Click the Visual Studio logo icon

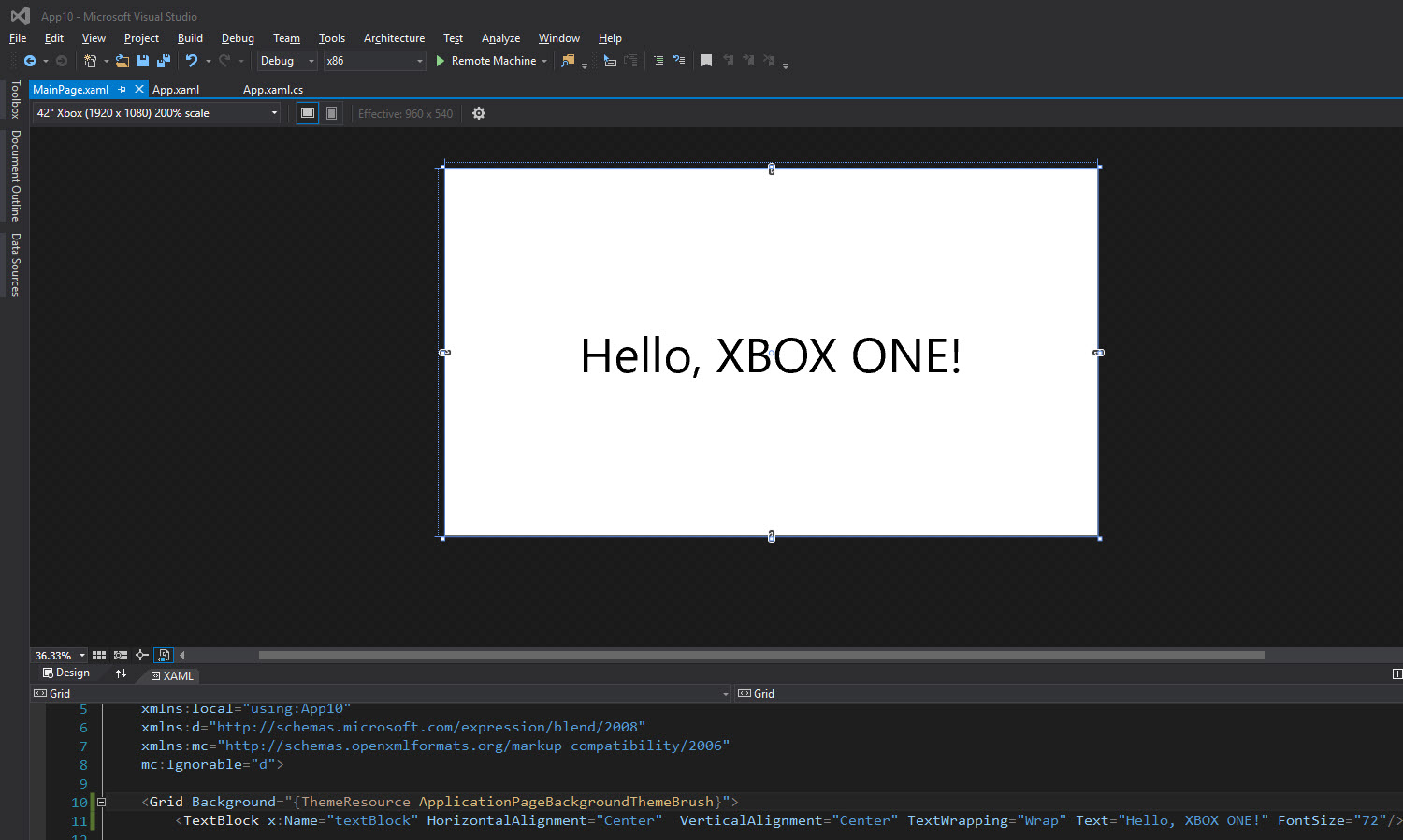click(x=20, y=16)
